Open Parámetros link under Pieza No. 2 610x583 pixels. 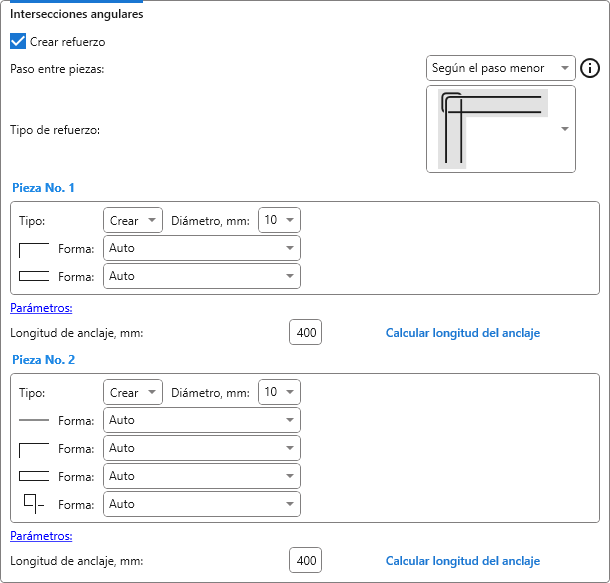point(41,536)
